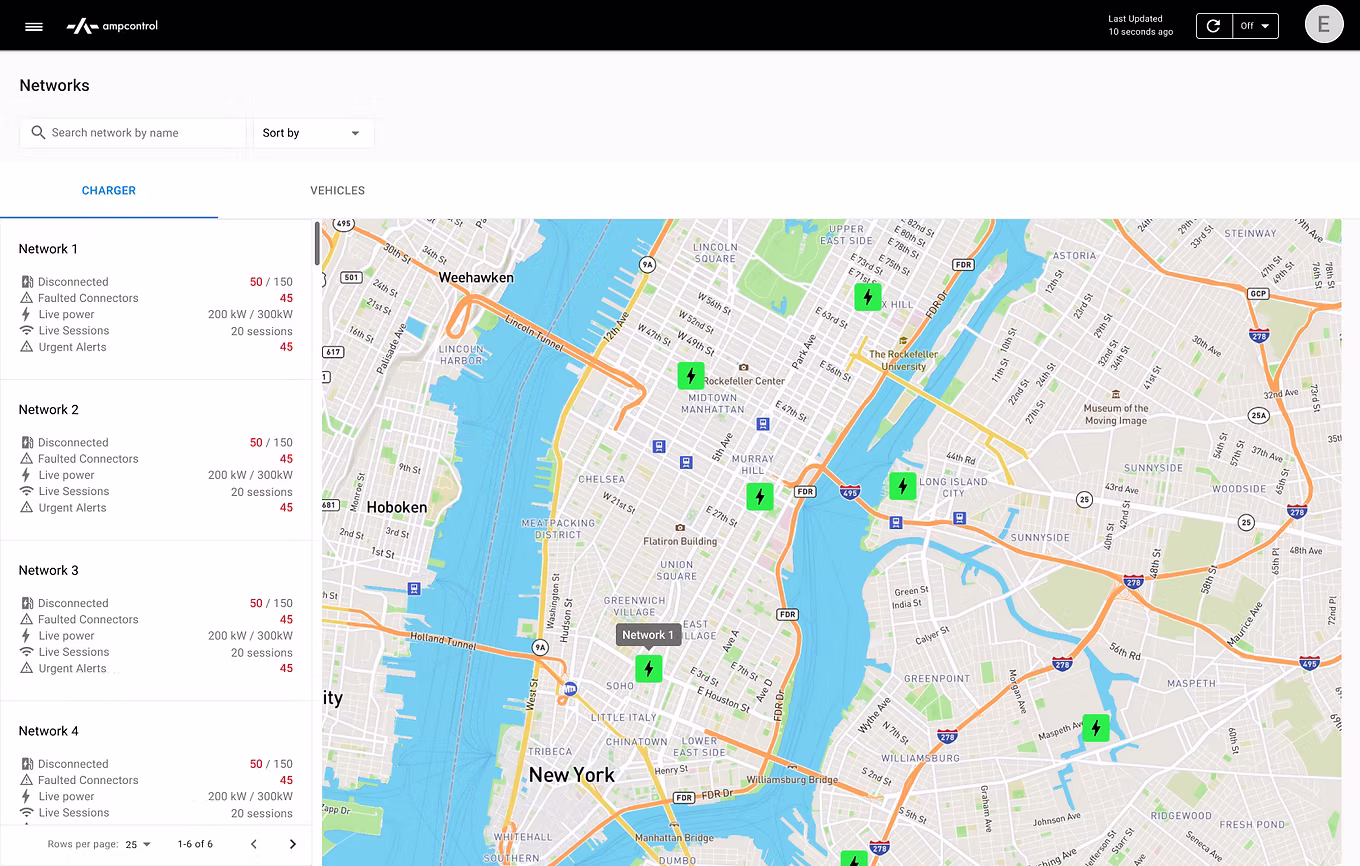The image size is (1360, 866).
Task: Click the Hoboken label on the map
Action: [397, 507]
